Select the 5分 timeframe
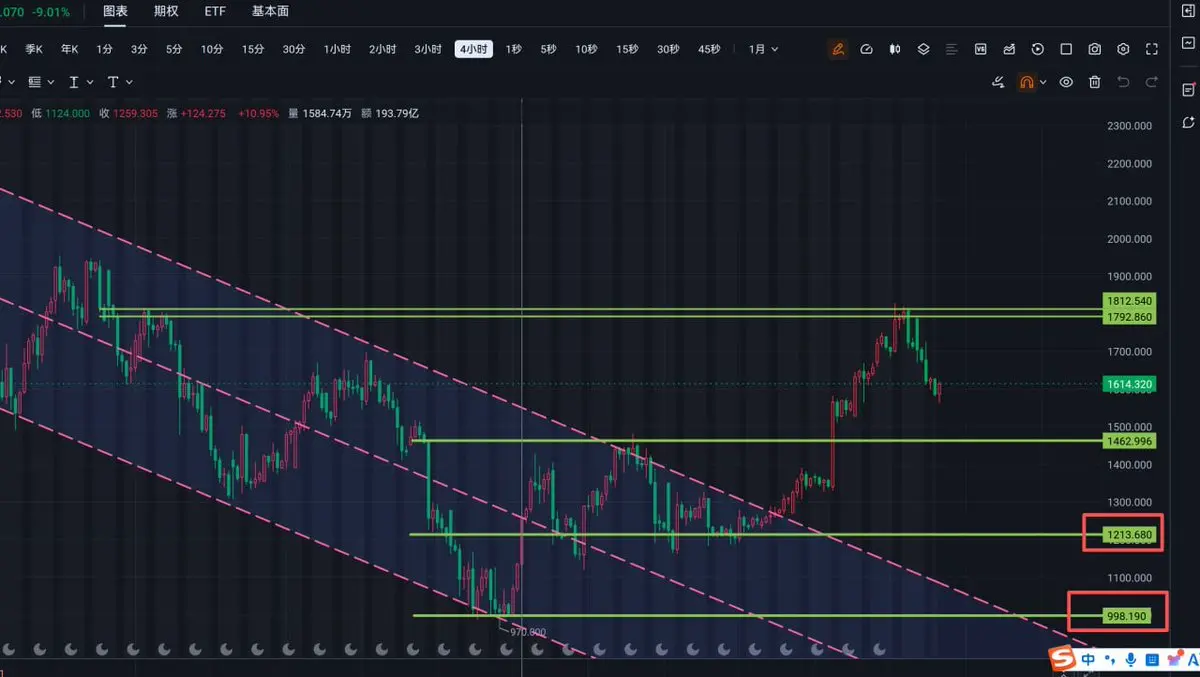 click(174, 49)
